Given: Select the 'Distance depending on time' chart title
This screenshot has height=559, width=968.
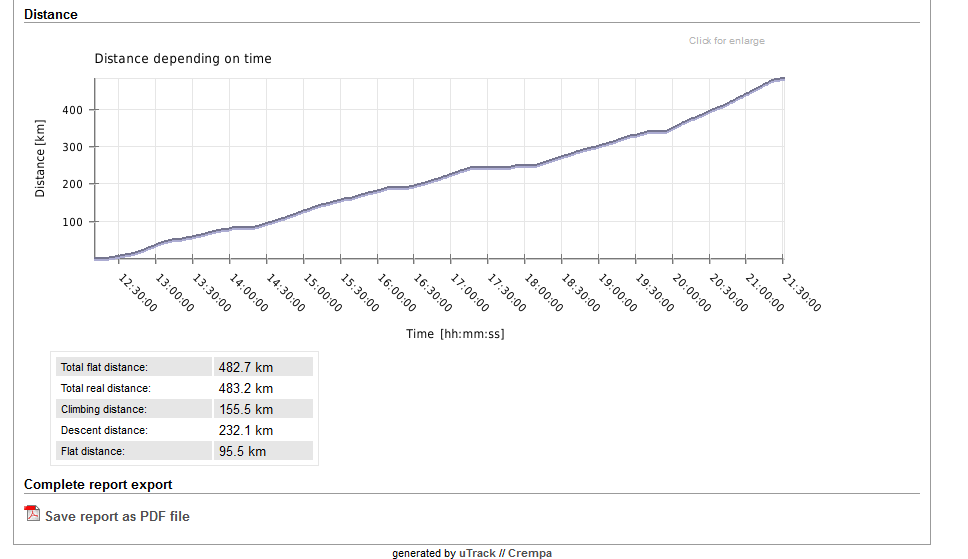Looking at the screenshot, I should [183, 59].
